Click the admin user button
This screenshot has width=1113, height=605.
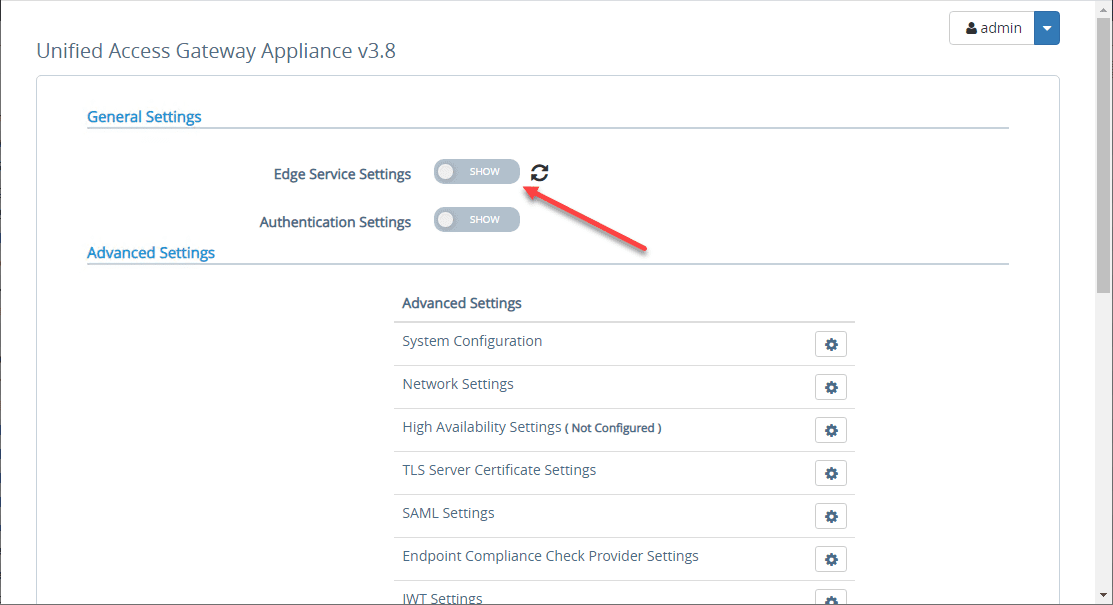(x=992, y=27)
